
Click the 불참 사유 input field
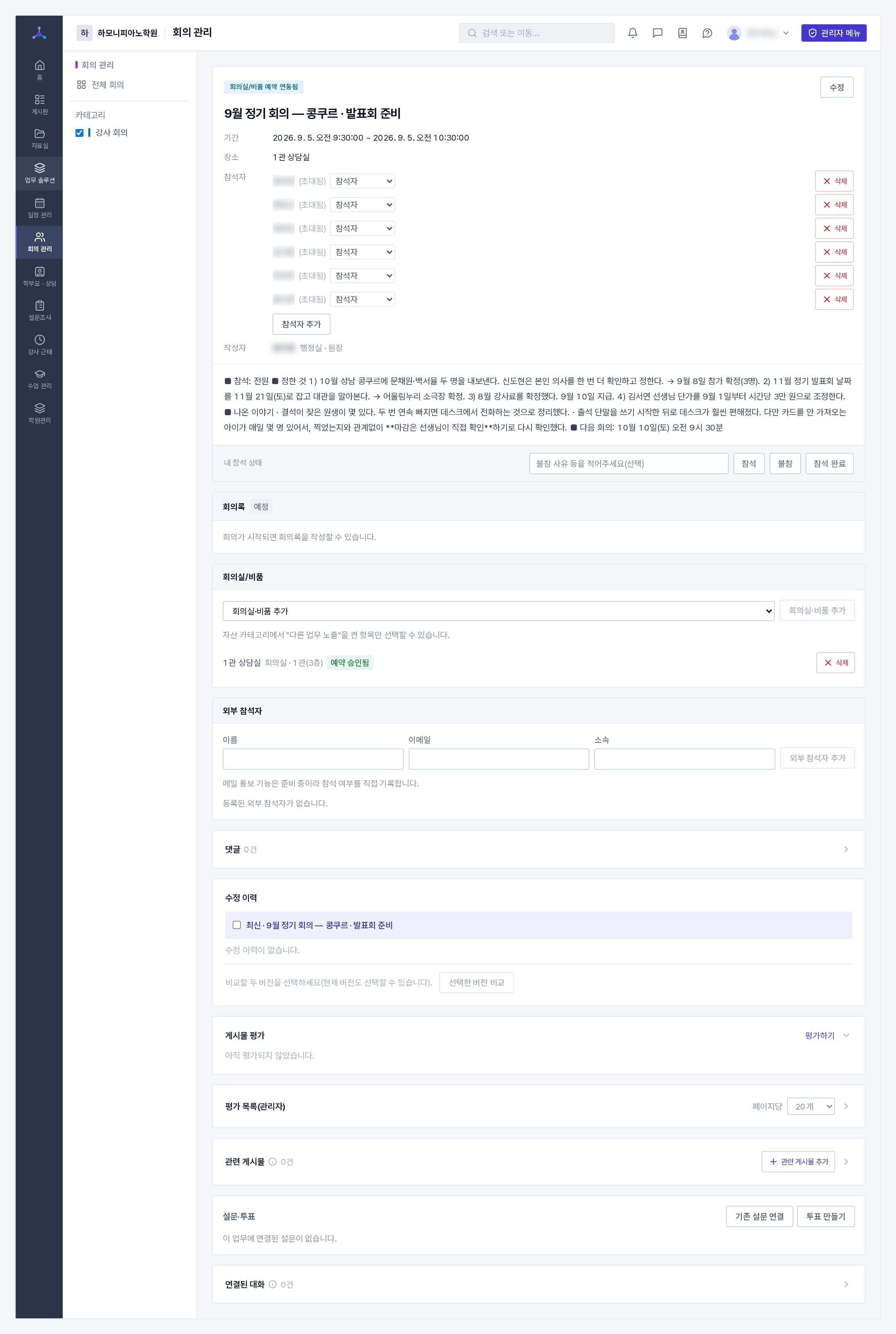[x=628, y=463]
